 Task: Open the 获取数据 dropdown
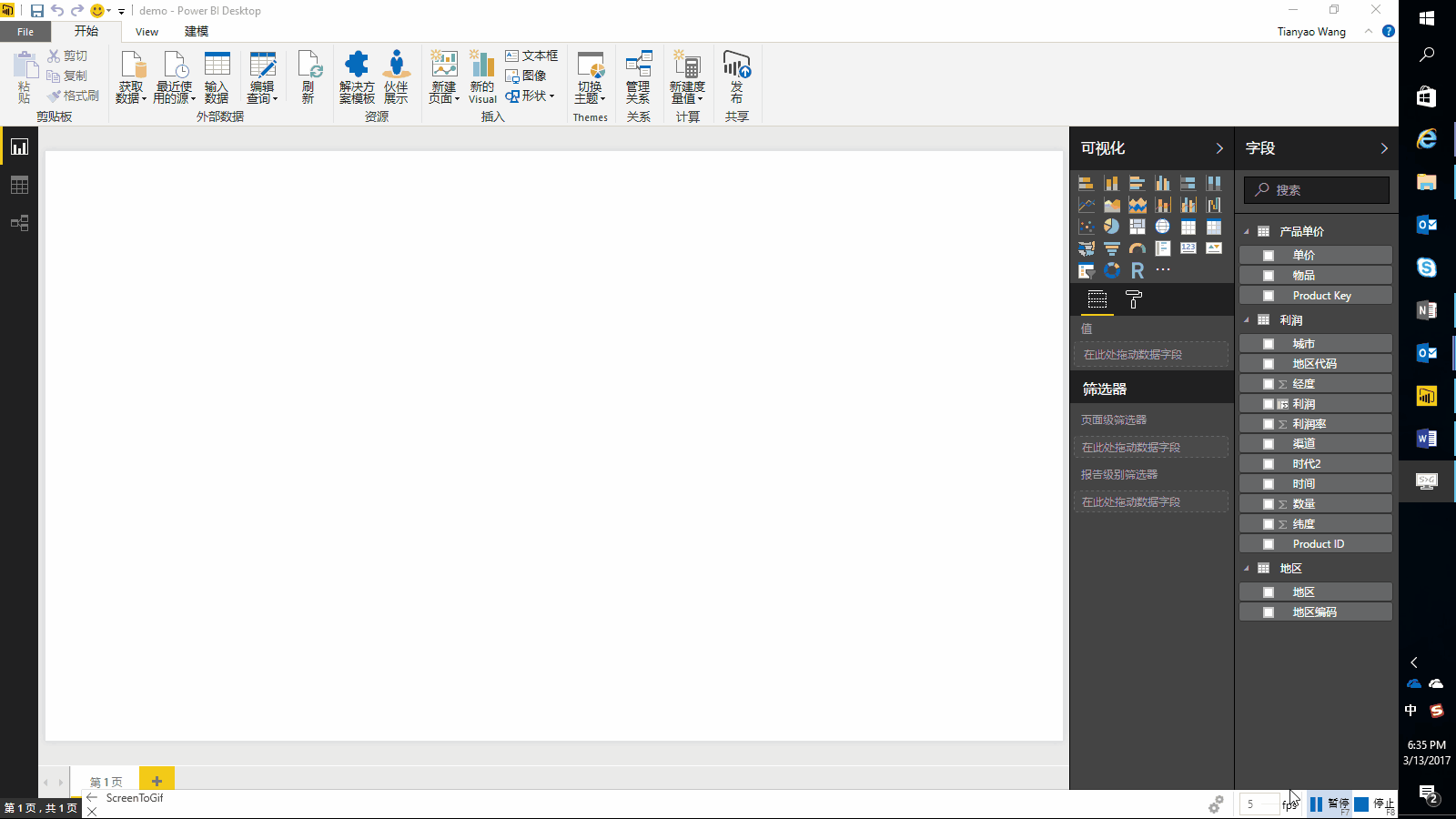131,77
